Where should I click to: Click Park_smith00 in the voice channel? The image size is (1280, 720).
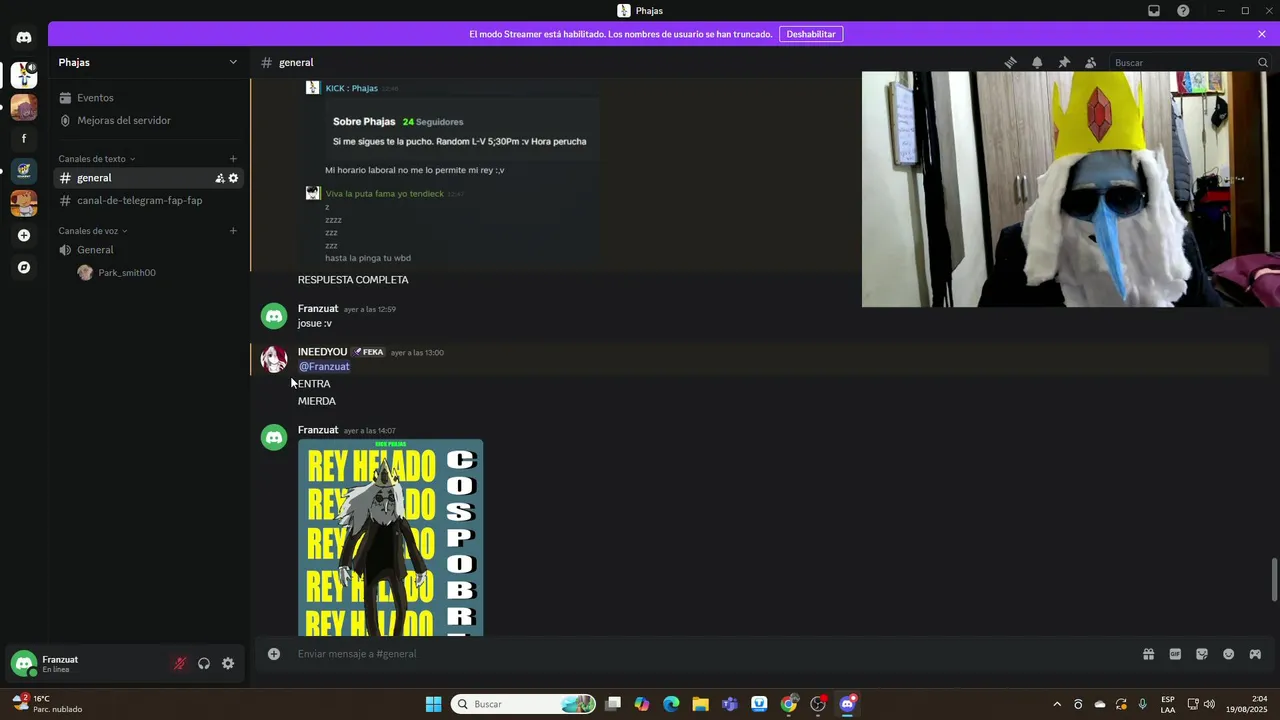127,273
